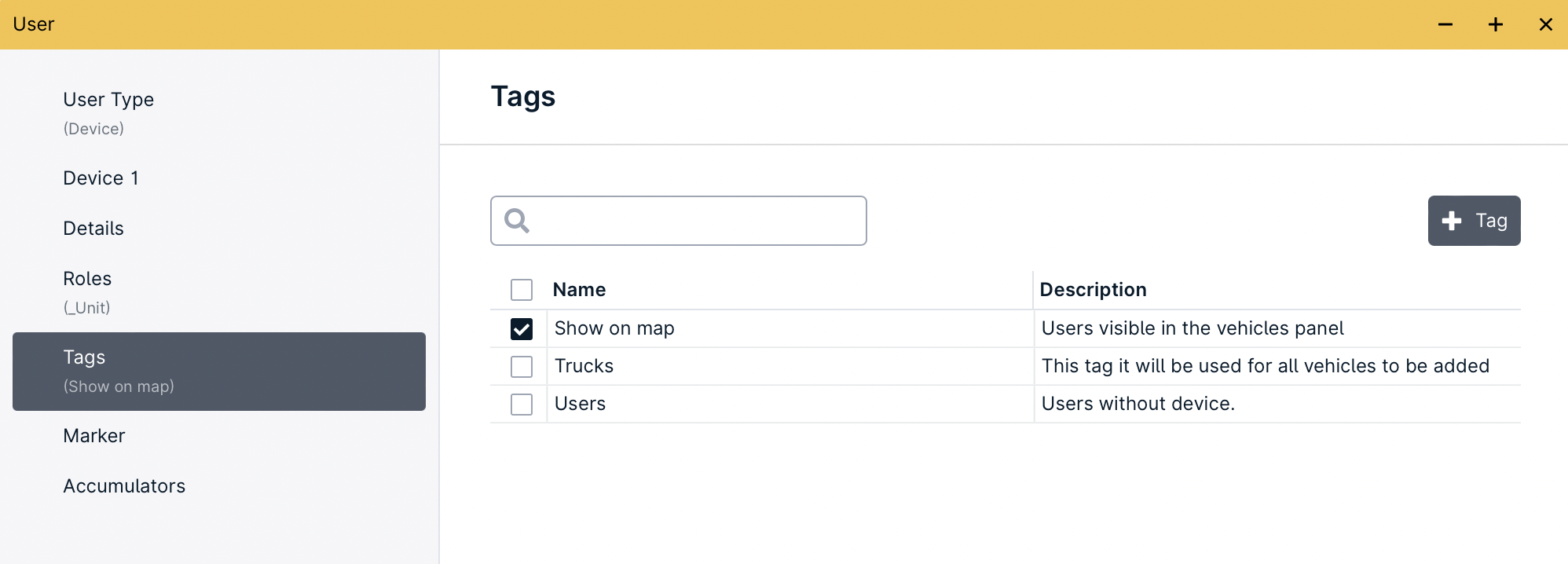
Task: Switch to the Roles section
Action: (x=219, y=293)
